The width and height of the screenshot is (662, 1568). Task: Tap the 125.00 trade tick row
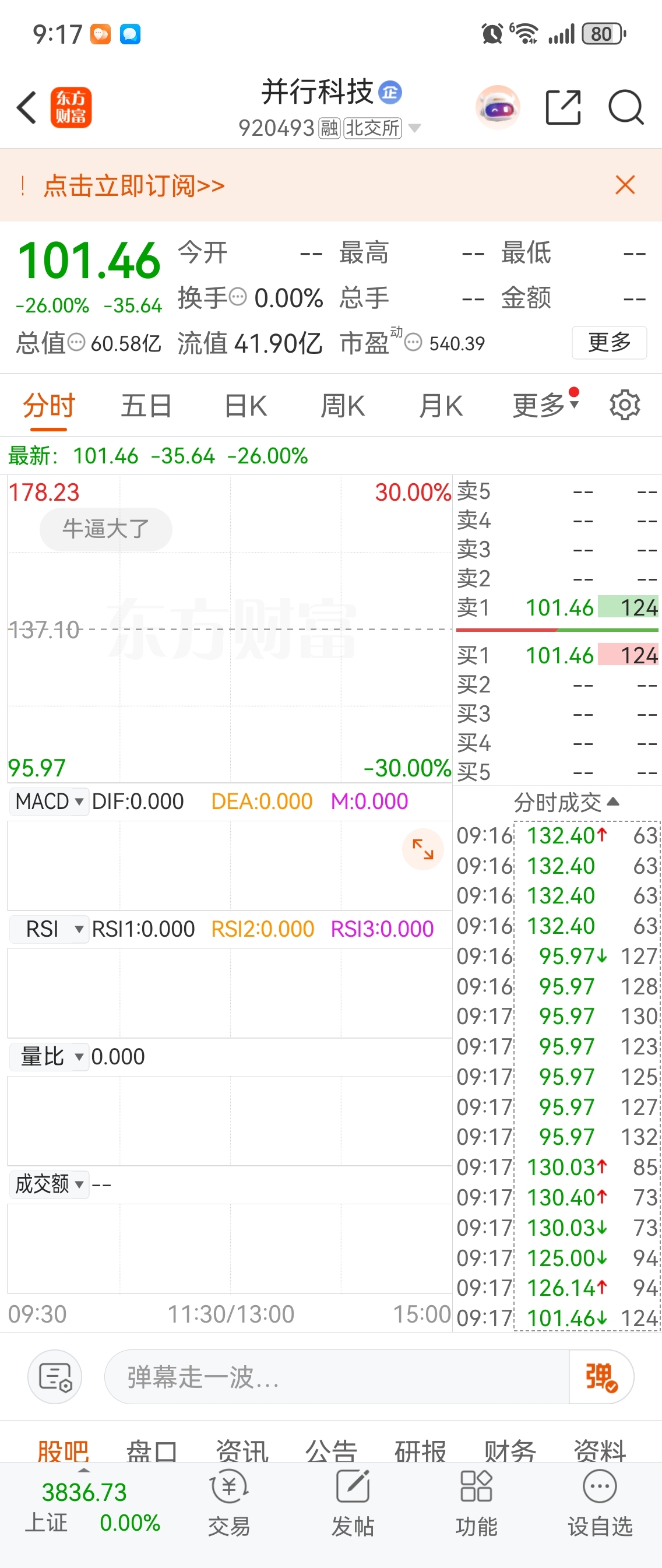pyautogui.click(x=557, y=1257)
